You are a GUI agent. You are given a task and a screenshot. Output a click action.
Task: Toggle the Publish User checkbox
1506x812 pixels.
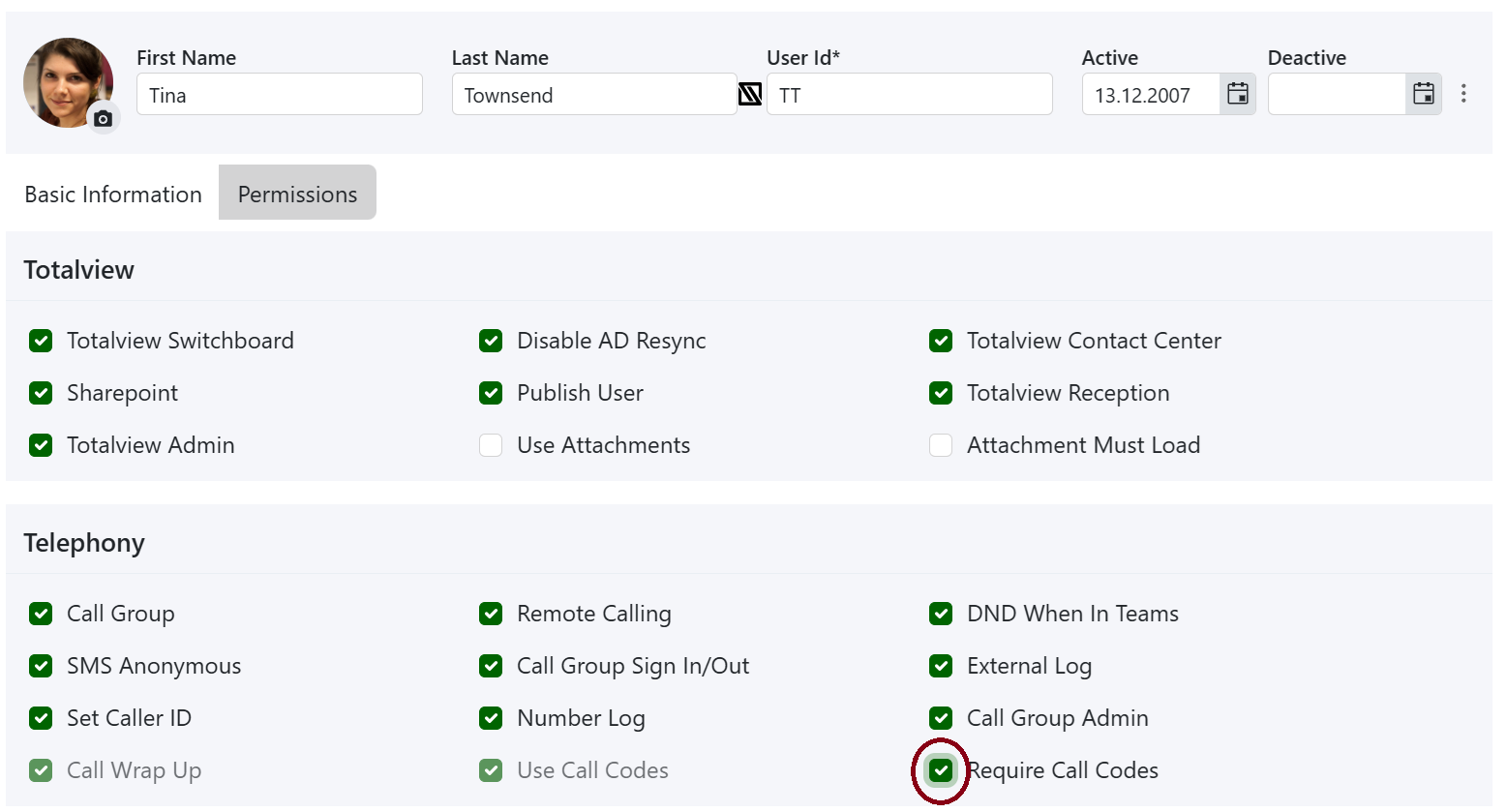coord(491,393)
